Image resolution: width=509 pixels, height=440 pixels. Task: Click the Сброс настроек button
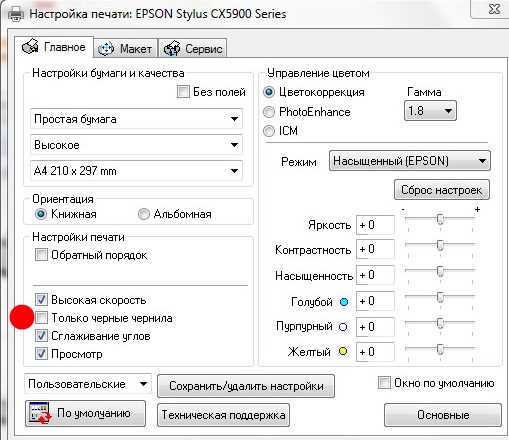click(x=442, y=190)
